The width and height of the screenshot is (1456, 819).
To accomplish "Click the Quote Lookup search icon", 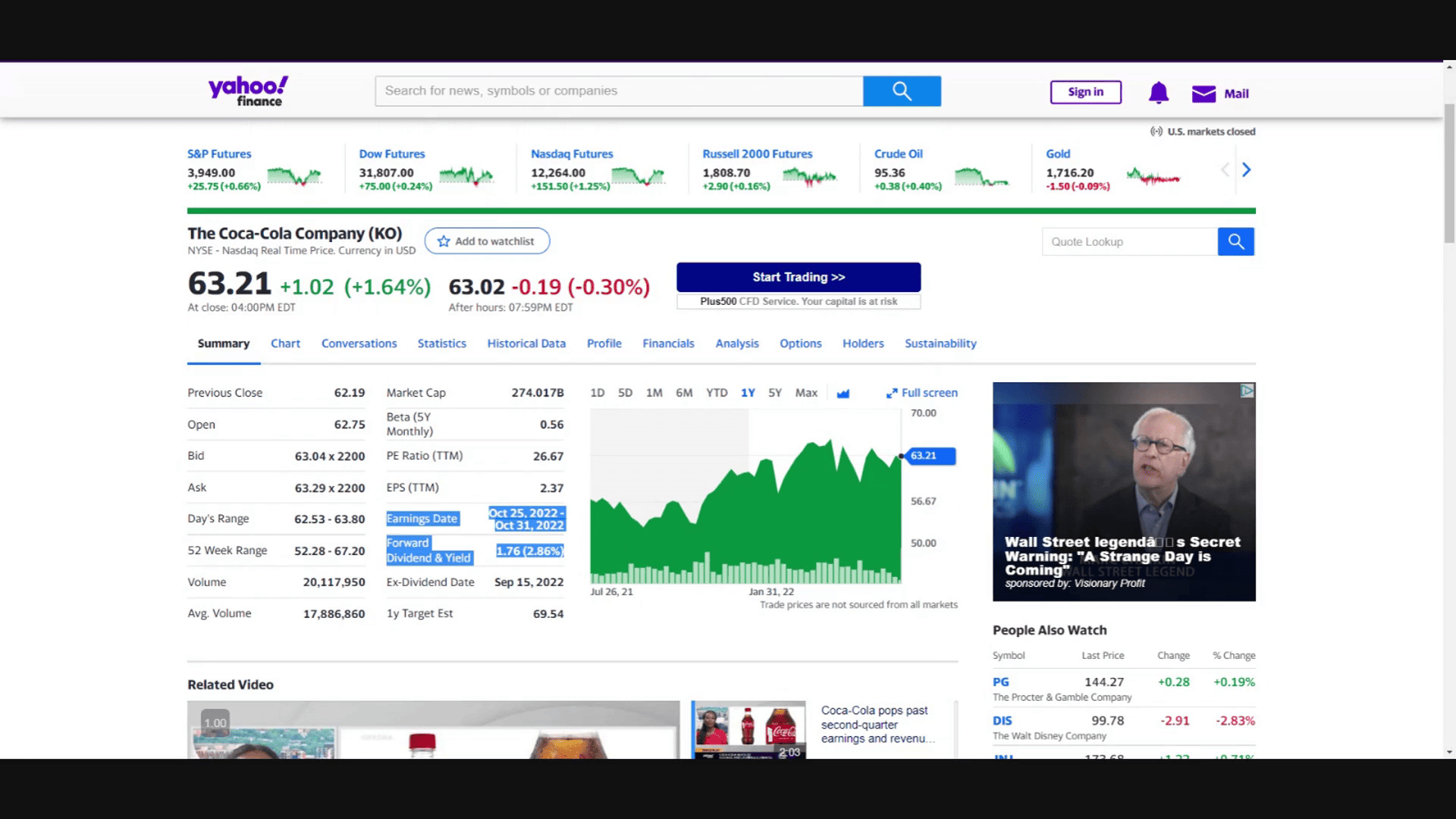I will (x=1235, y=242).
